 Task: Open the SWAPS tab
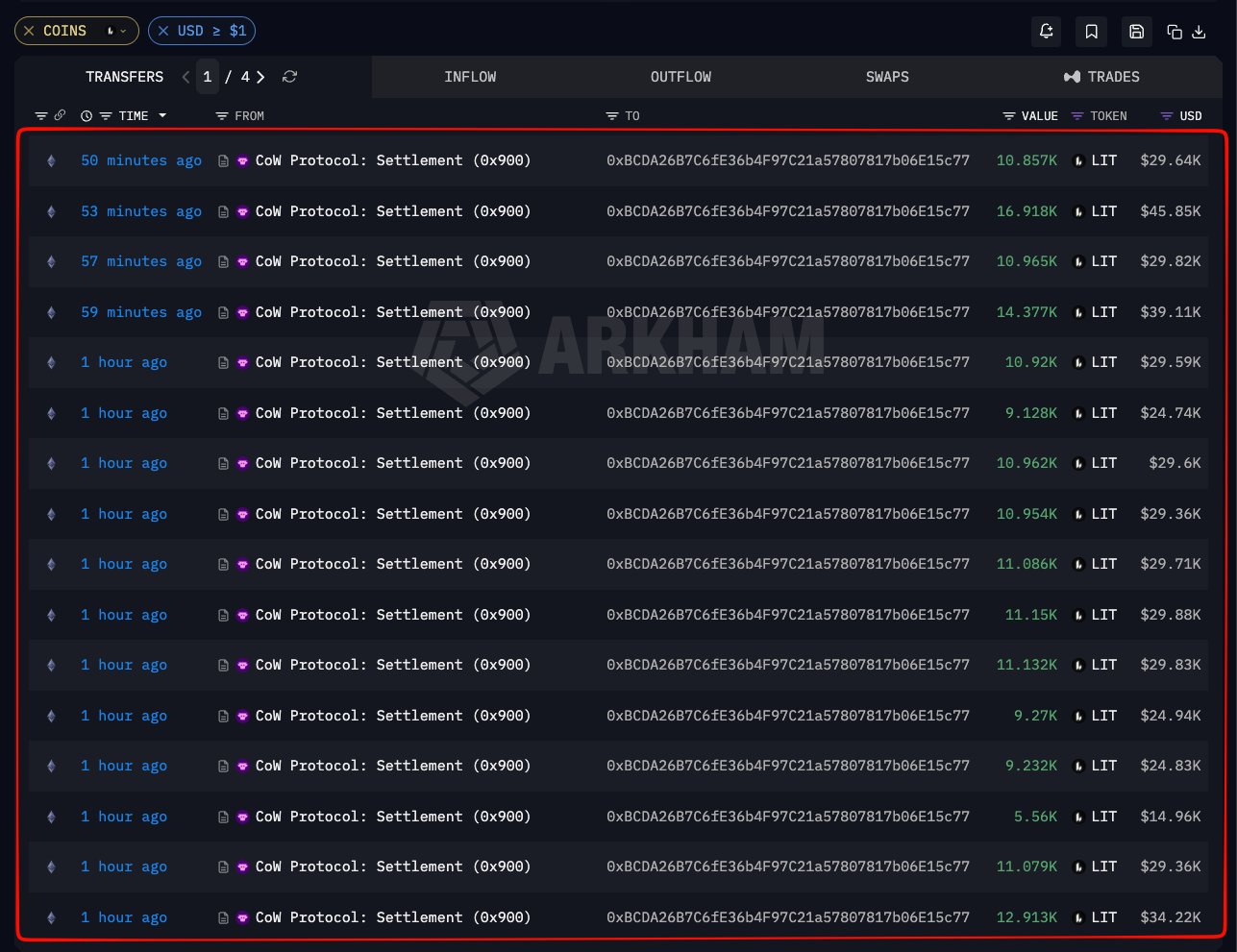click(x=887, y=77)
